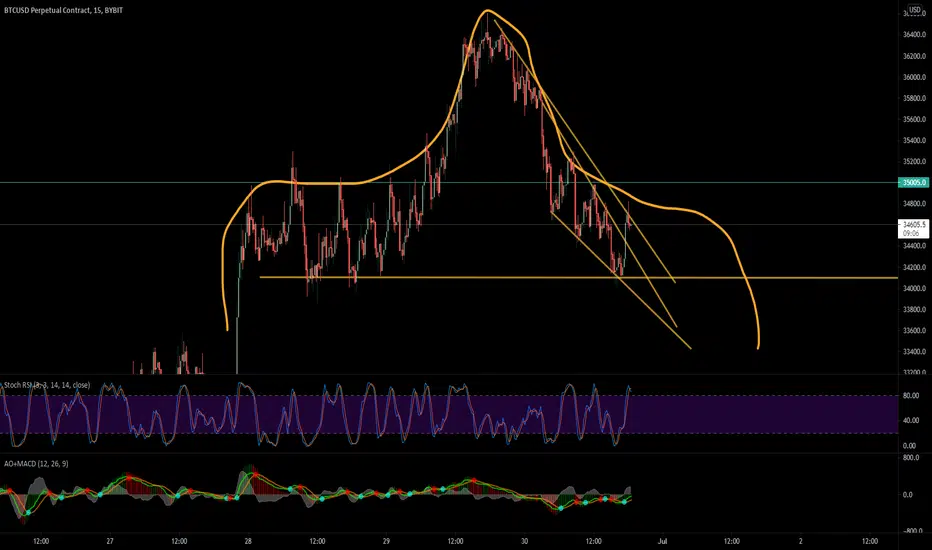Click the Jul label on time axis

(x=662, y=541)
